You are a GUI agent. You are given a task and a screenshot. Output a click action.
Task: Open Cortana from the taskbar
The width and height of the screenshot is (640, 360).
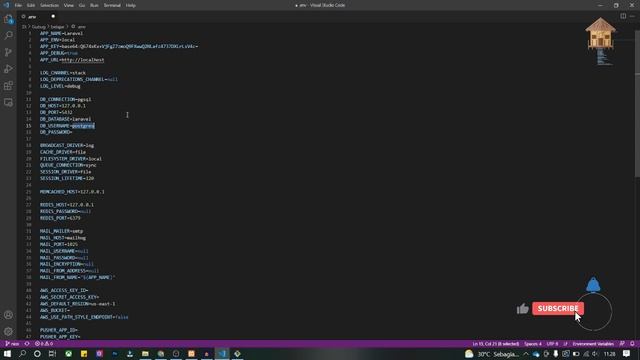pos(37,354)
